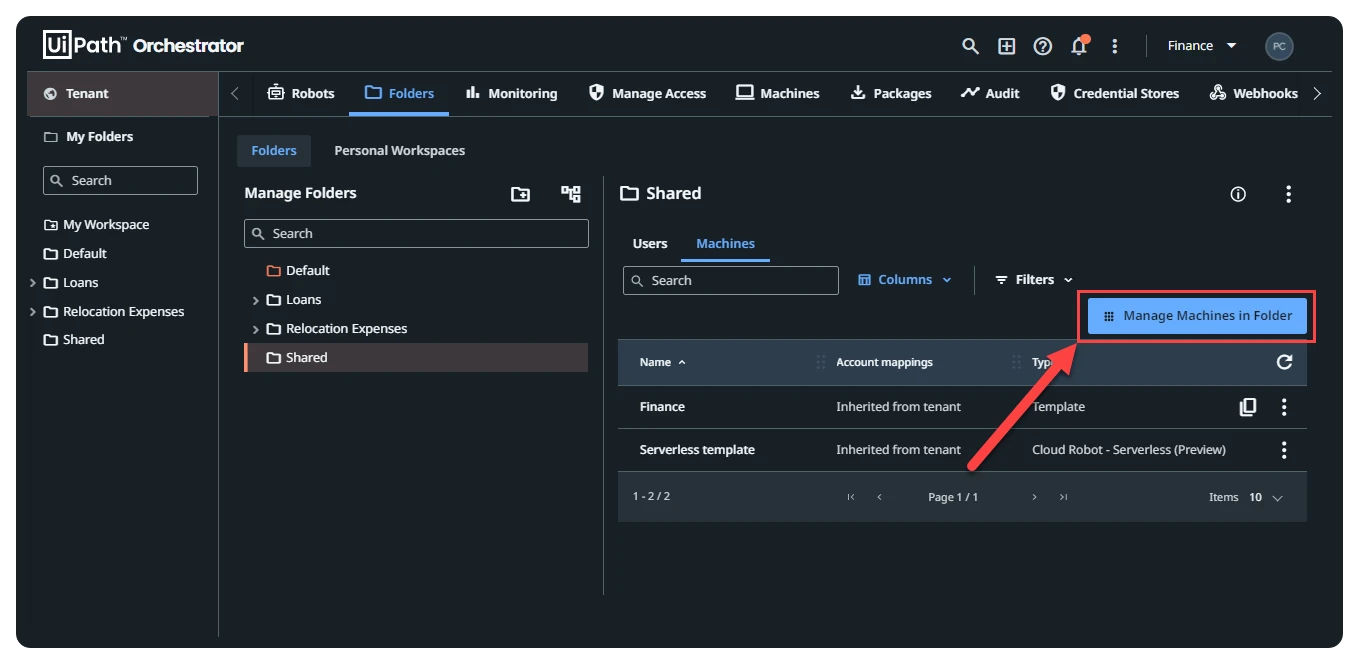Screen dimensions: 1363x668
Task: Open the header three-dot more menu
Action: [1115, 46]
